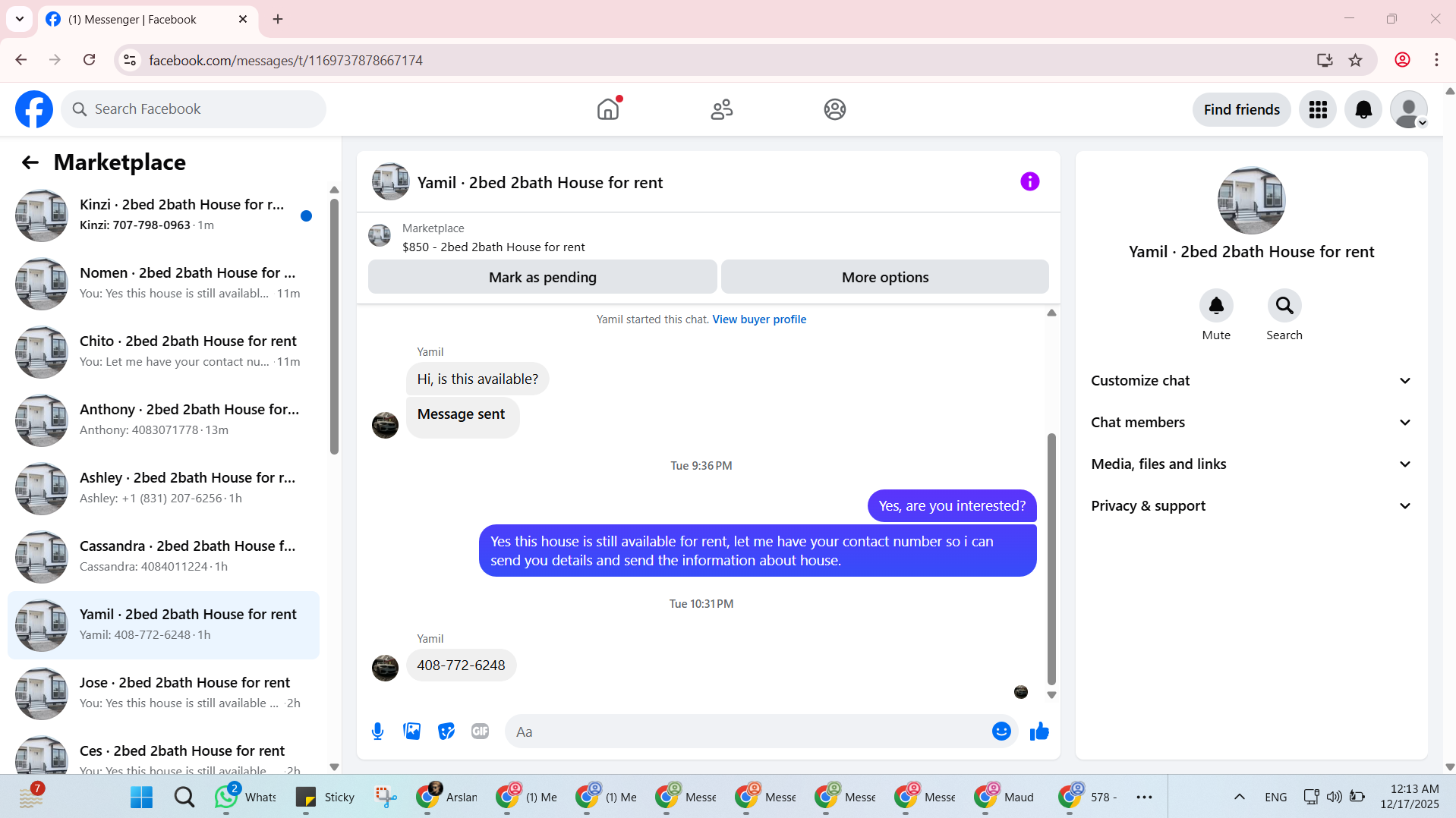
Task: Open the Home feed icon
Action: pos(608,109)
